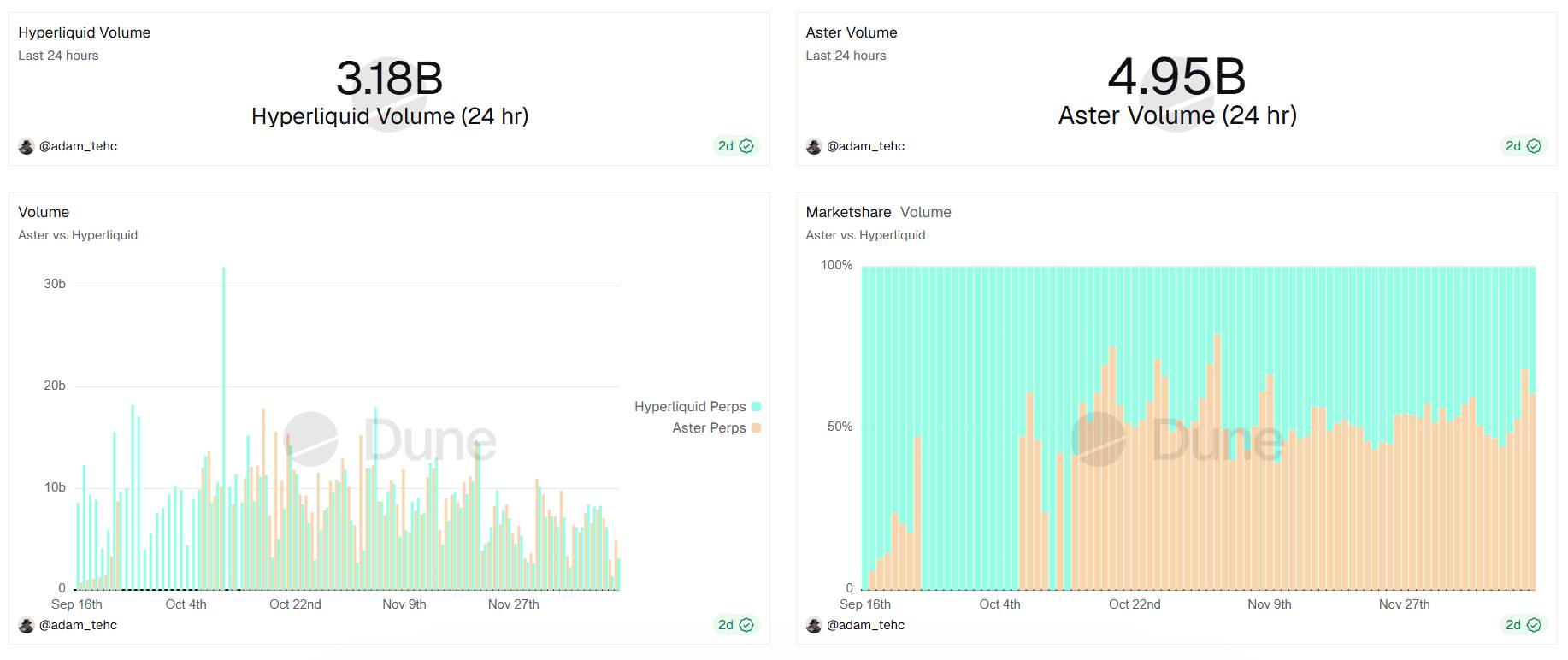1568x660 pixels.
Task: Click the tallest teal bar in Volume chart
Action: (224, 427)
